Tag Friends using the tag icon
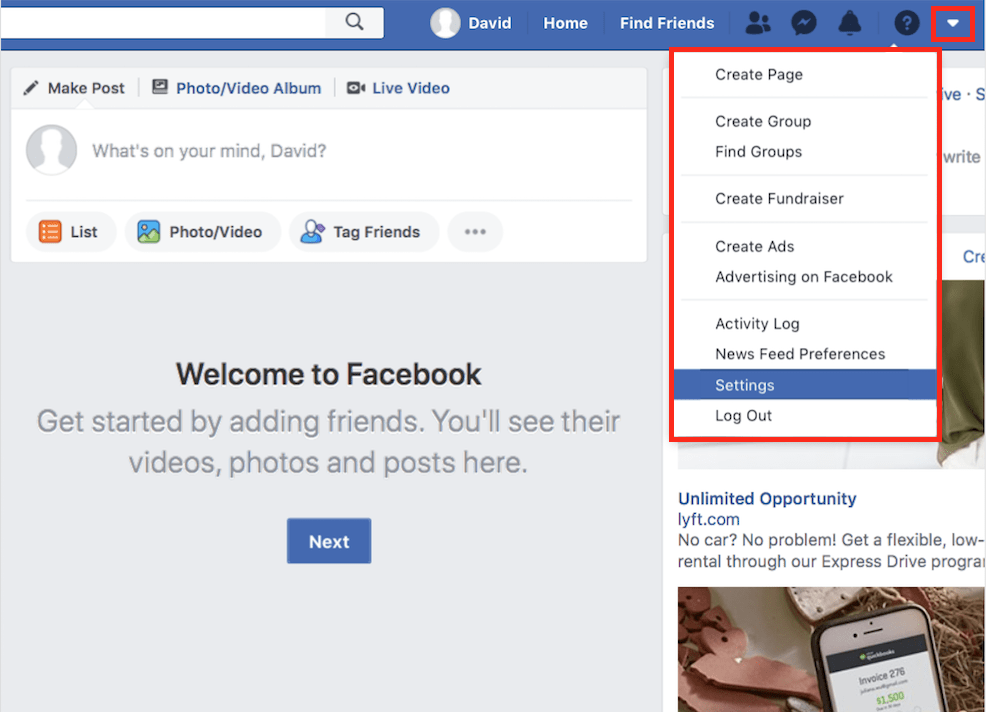Screen dimensions: 986x712 (x=313, y=231)
